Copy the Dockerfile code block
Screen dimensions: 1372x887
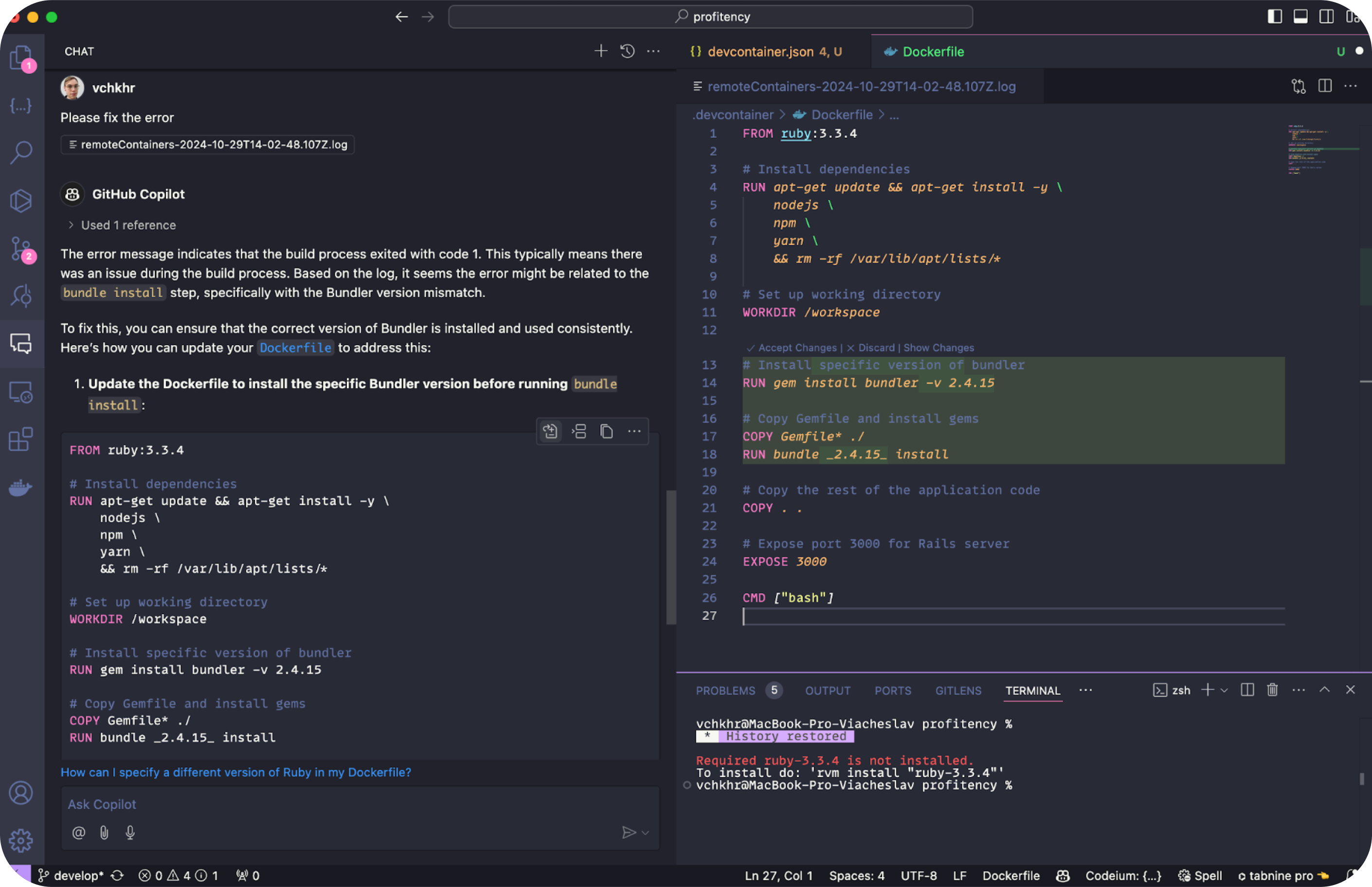click(606, 431)
